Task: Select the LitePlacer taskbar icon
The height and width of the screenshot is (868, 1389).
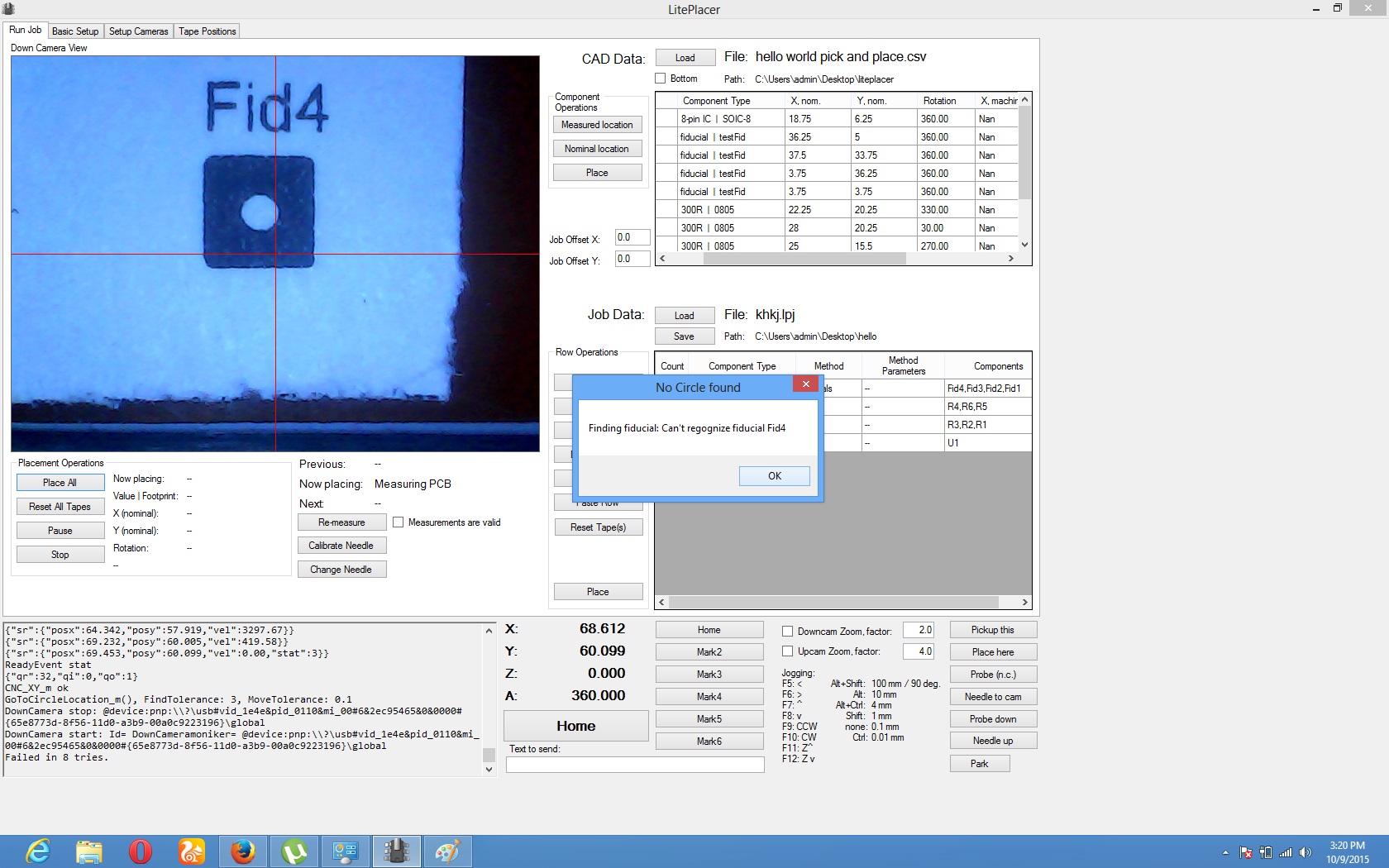Action: (x=397, y=851)
